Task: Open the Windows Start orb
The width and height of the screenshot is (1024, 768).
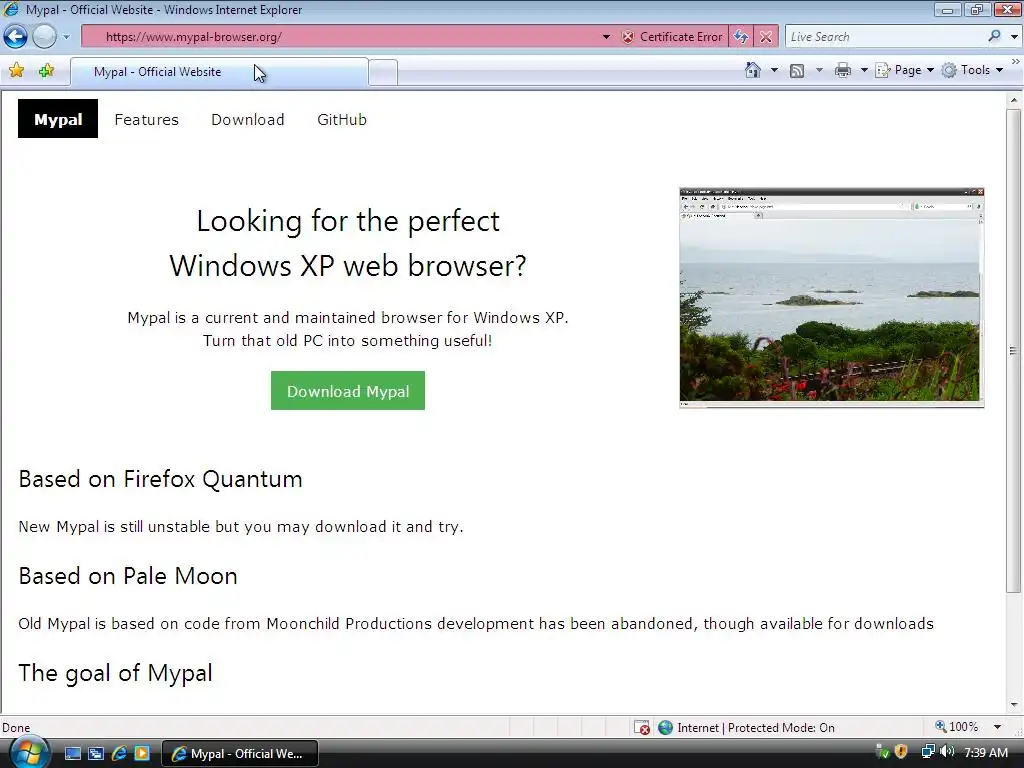Action: point(28,752)
